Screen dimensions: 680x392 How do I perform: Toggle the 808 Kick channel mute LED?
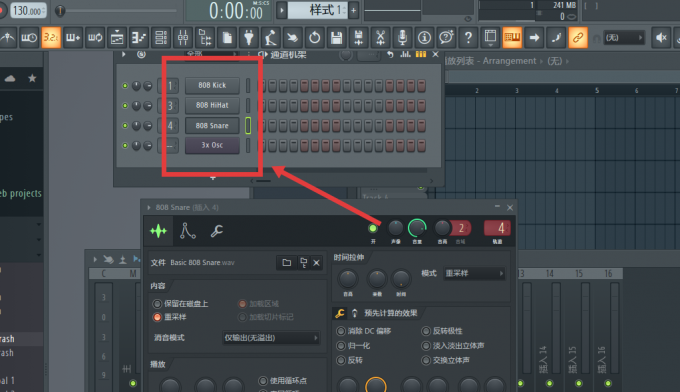[125, 86]
